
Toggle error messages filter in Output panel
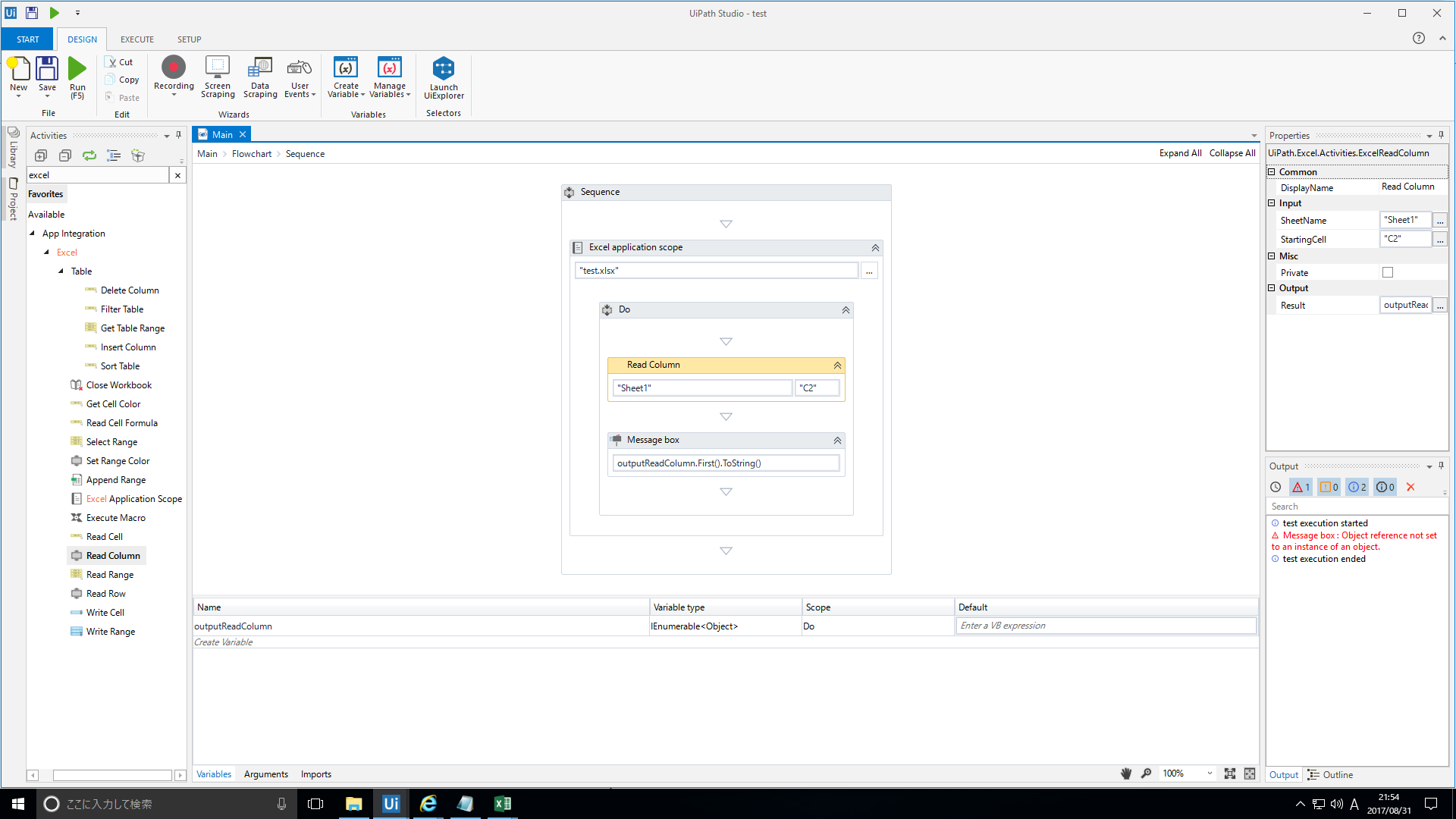coord(1301,488)
